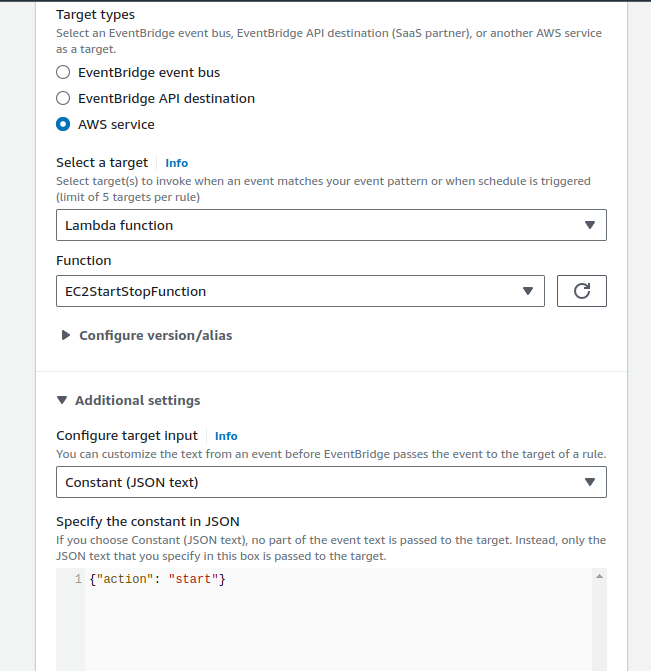Choose the EventBridge API destination option

pyautogui.click(x=63, y=98)
